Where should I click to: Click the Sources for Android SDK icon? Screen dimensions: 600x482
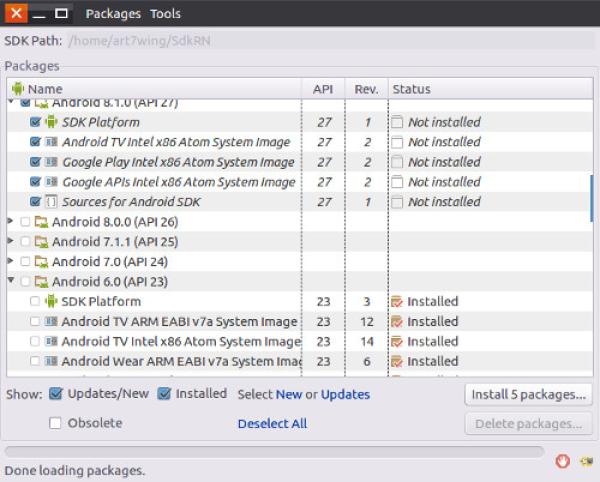pos(51,202)
